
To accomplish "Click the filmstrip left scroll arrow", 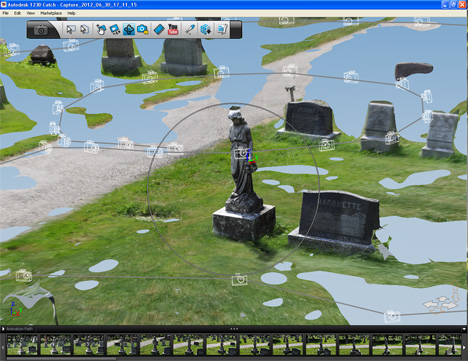I will (x=3, y=347).
